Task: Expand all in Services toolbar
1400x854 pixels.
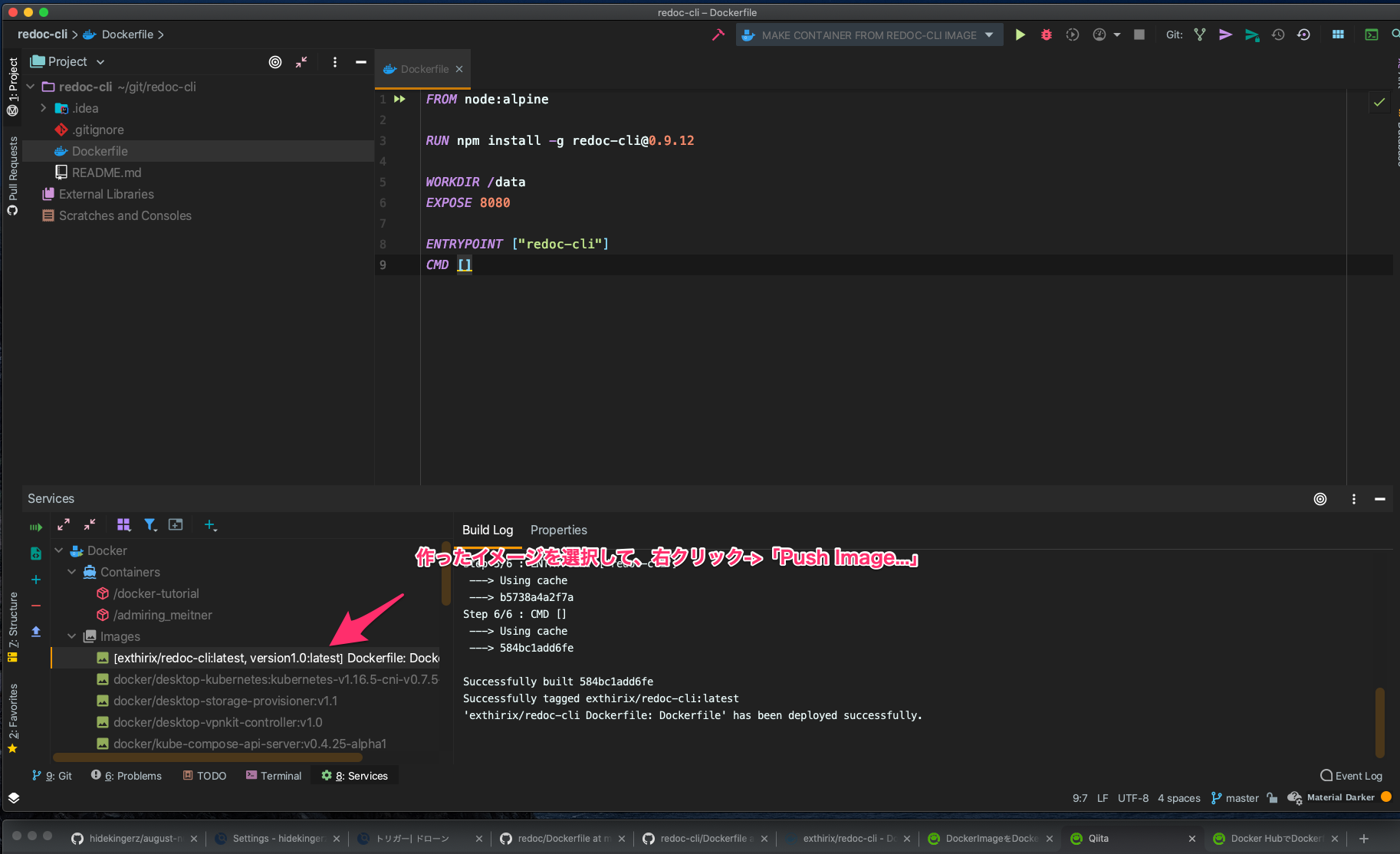Action: point(64,524)
